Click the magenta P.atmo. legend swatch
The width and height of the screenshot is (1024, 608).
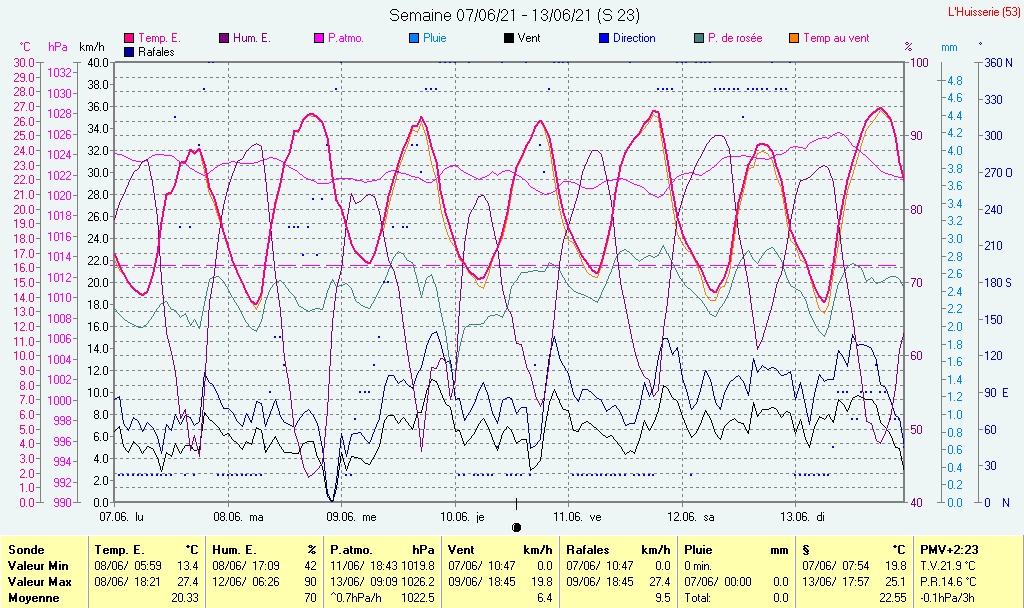[x=319, y=38]
